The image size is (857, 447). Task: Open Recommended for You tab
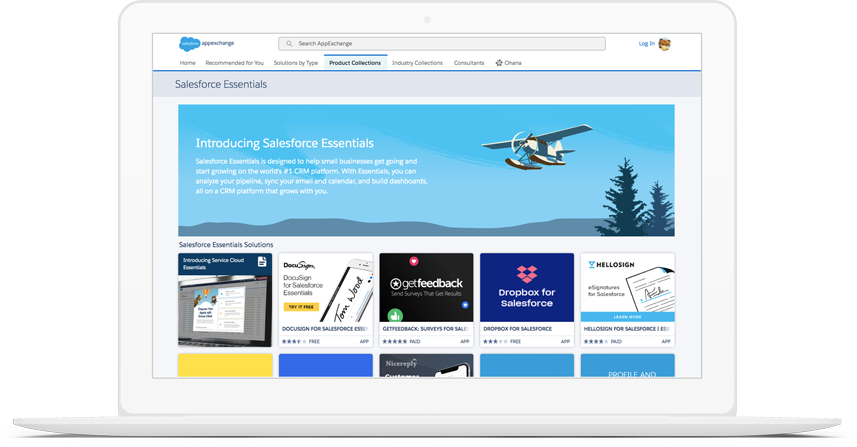click(234, 63)
